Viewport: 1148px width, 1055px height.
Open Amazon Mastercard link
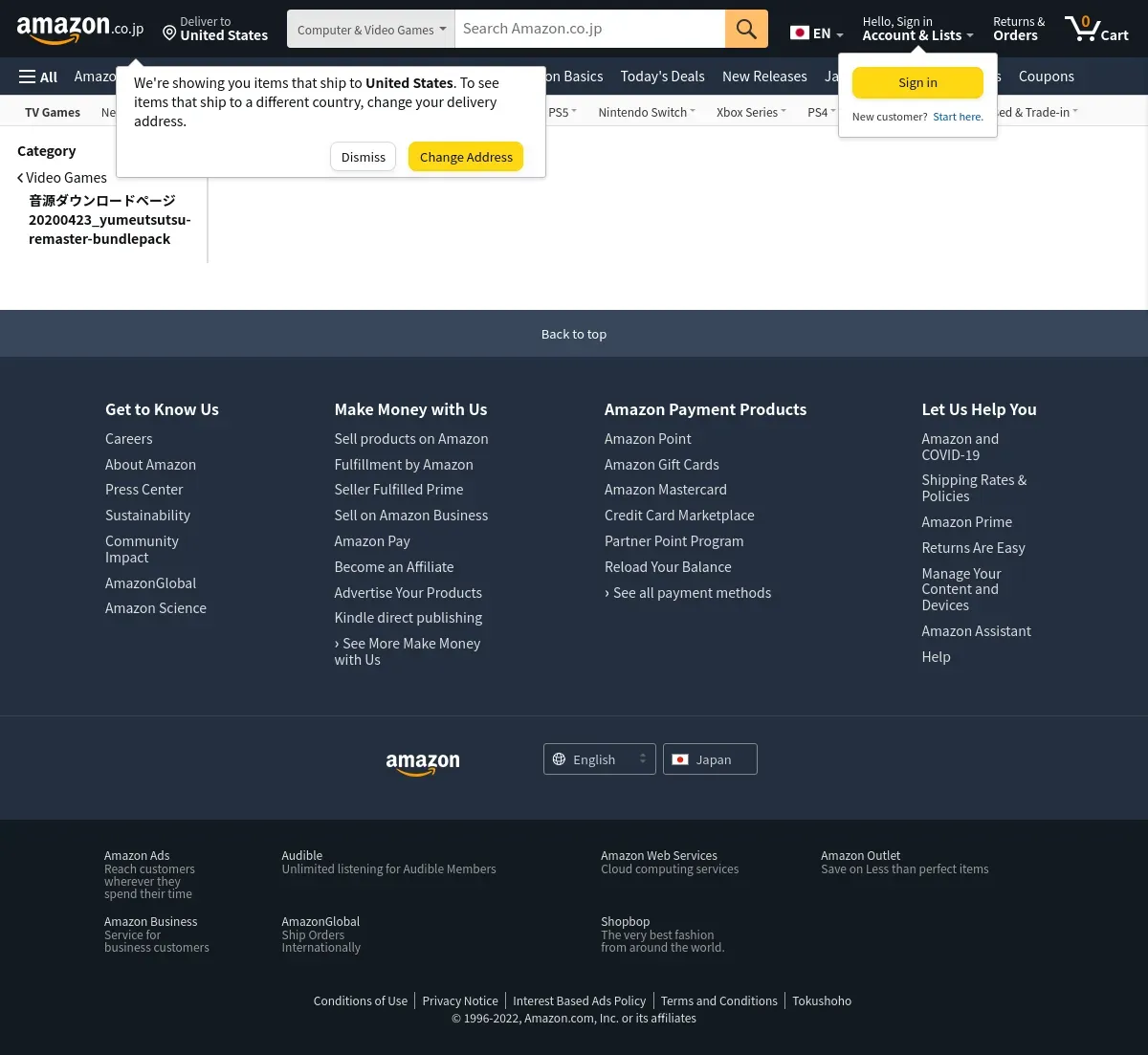[666, 490]
